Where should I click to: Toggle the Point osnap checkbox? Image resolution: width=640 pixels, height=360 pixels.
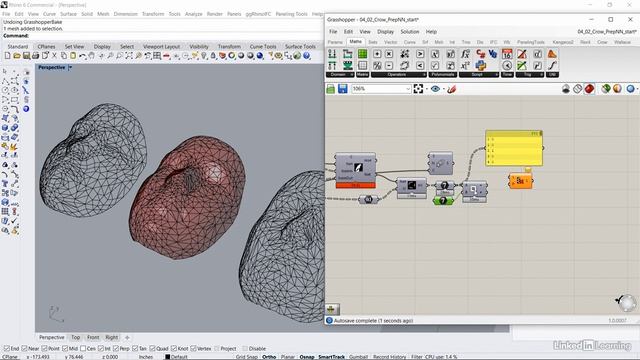[x=44, y=349]
